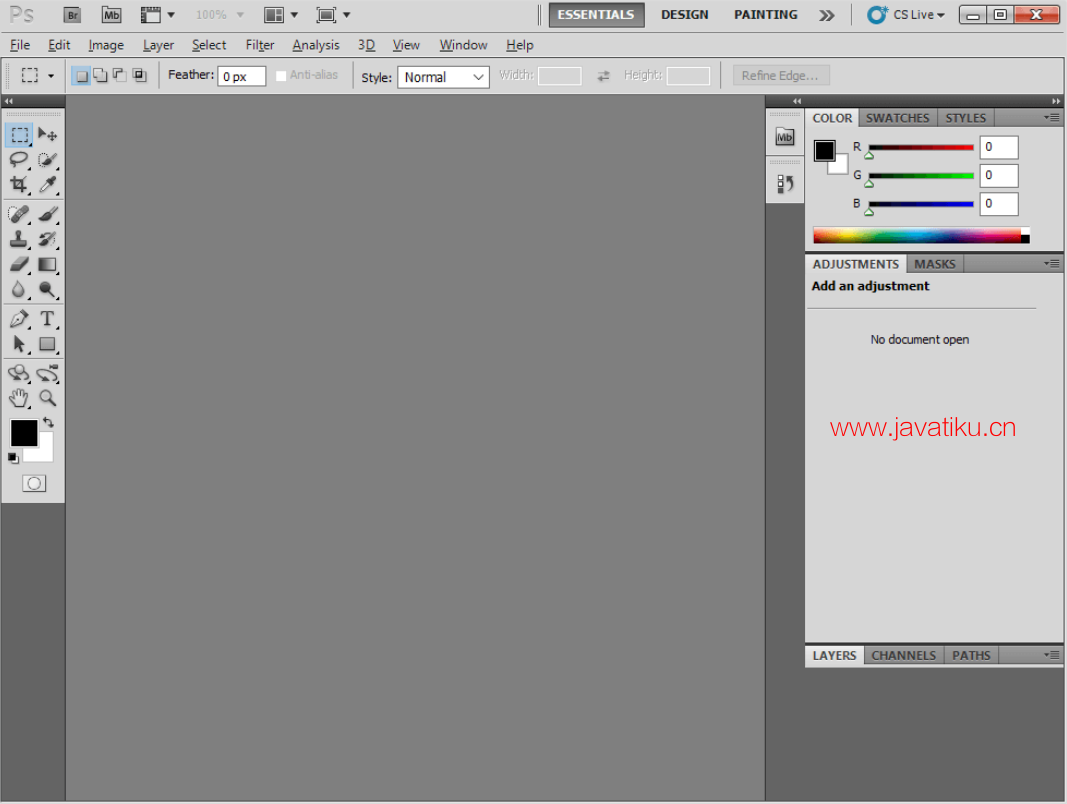Select the Rectangular Marquee tool

(x=19, y=135)
